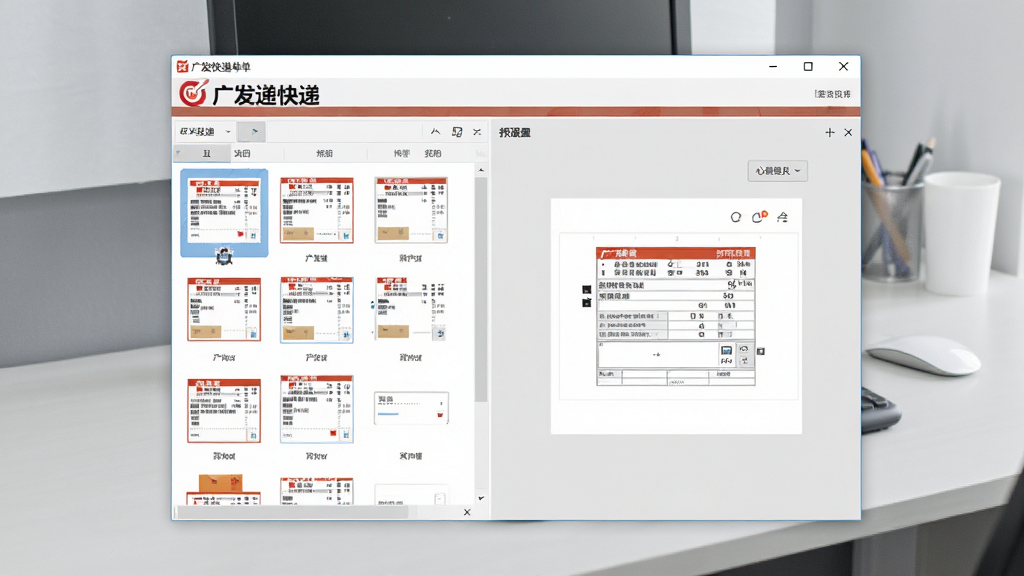Select the fourth column header tab

(401, 153)
